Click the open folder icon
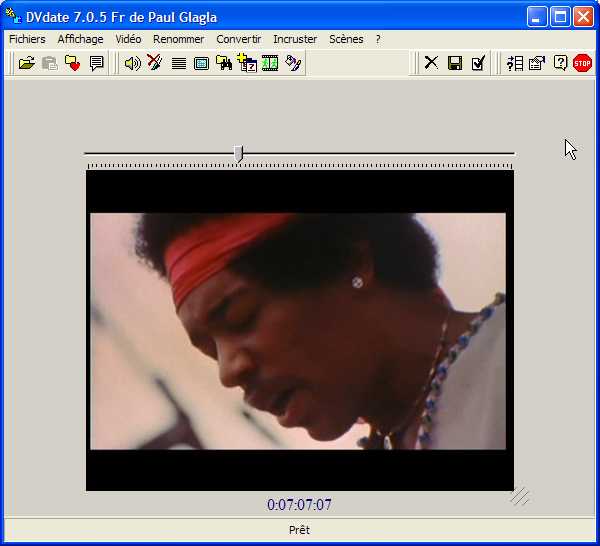Image resolution: width=600 pixels, height=546 pixels. 27,63
